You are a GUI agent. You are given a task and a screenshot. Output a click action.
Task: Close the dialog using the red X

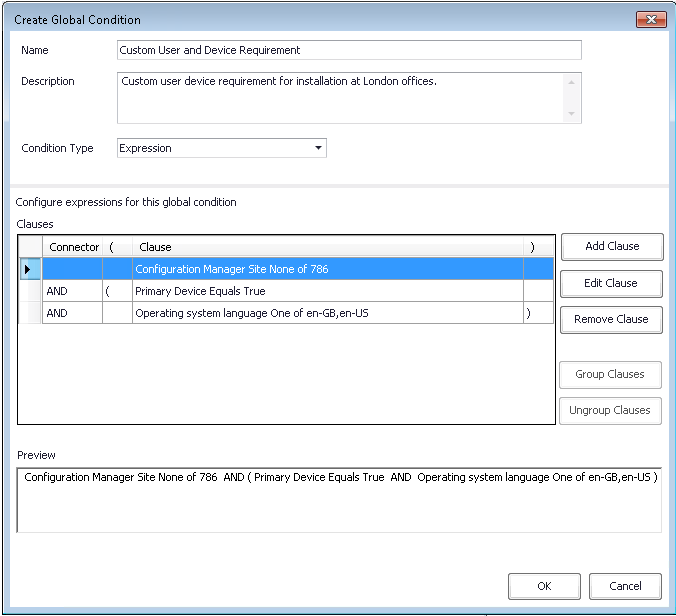pos(650,19)
